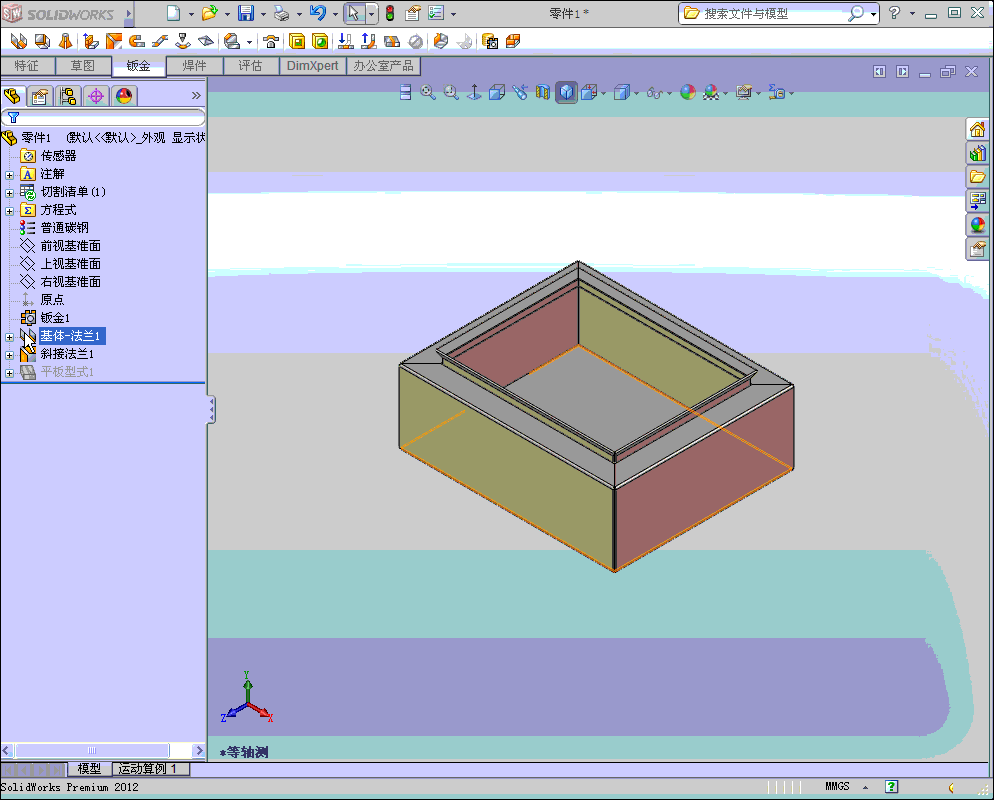Switch to the 草图 tab
Viewport: 994px width, 800px height.
pyautogui.click(x=82, y=66)
